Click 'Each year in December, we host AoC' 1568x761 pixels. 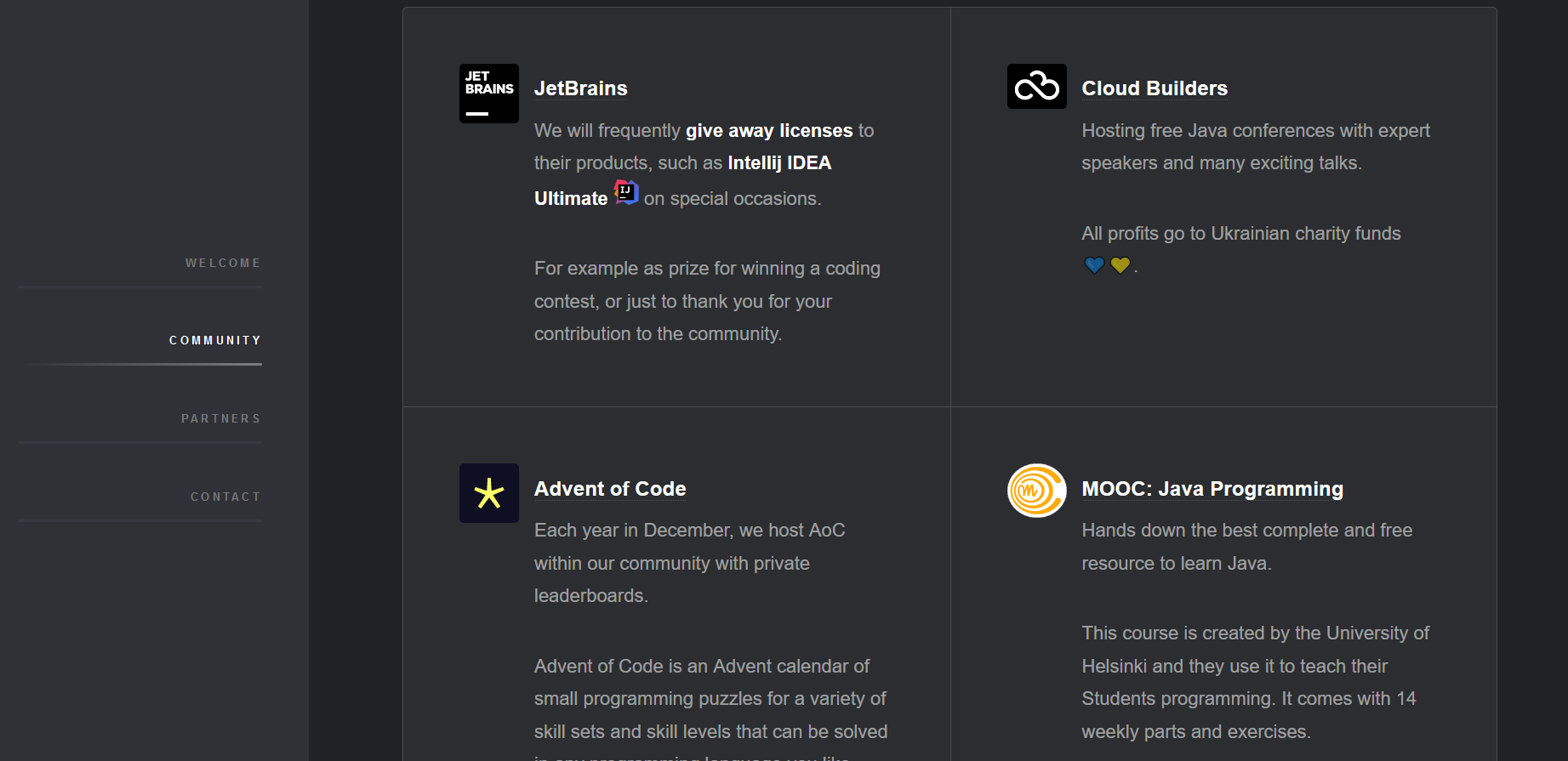(x=690, y=530)
